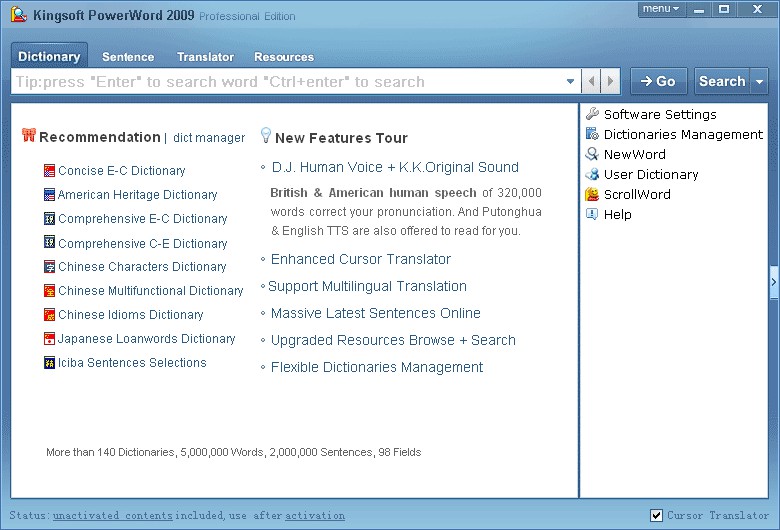
Task: Open the dict manager link
Action: coord(209,137)
